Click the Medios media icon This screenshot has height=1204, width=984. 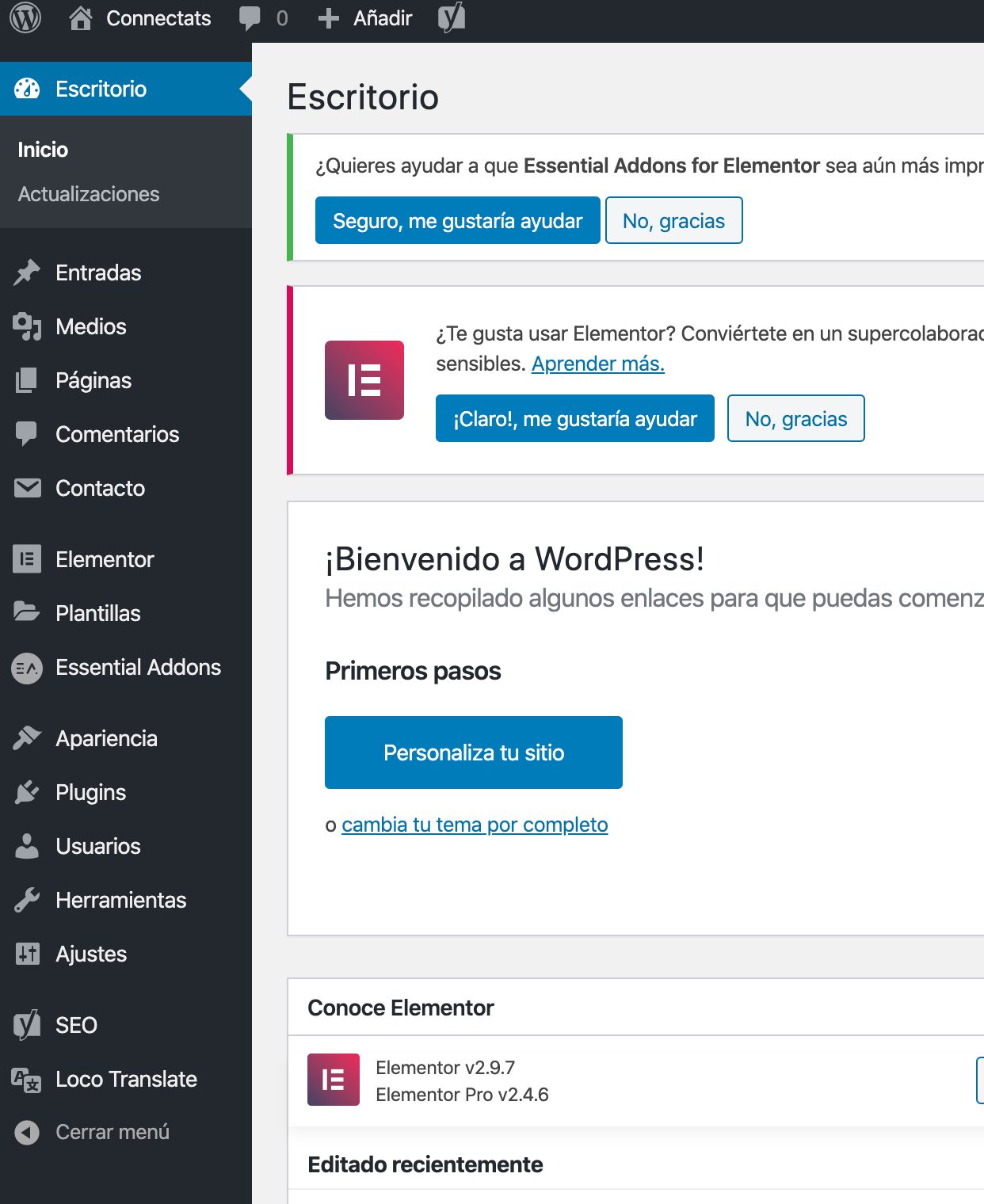[27, 326]
